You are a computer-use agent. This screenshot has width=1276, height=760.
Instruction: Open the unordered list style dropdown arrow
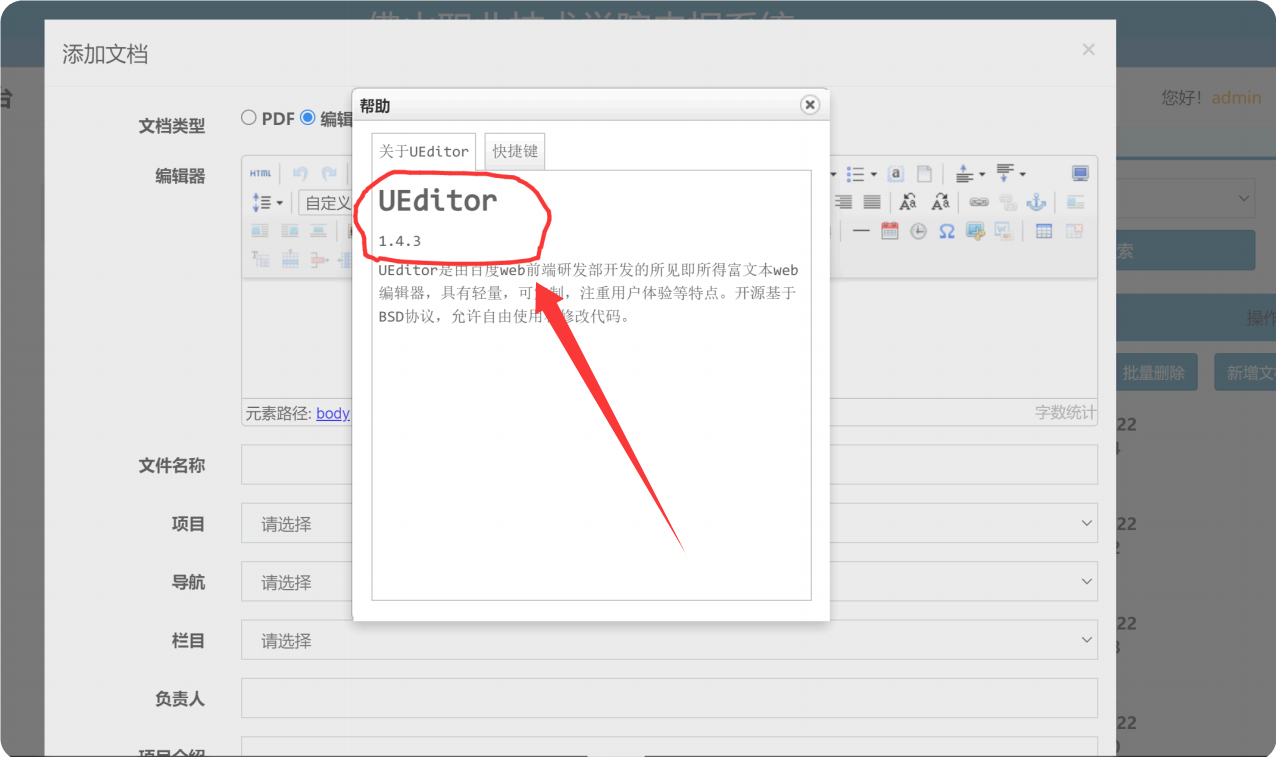(x=873, y=175)
